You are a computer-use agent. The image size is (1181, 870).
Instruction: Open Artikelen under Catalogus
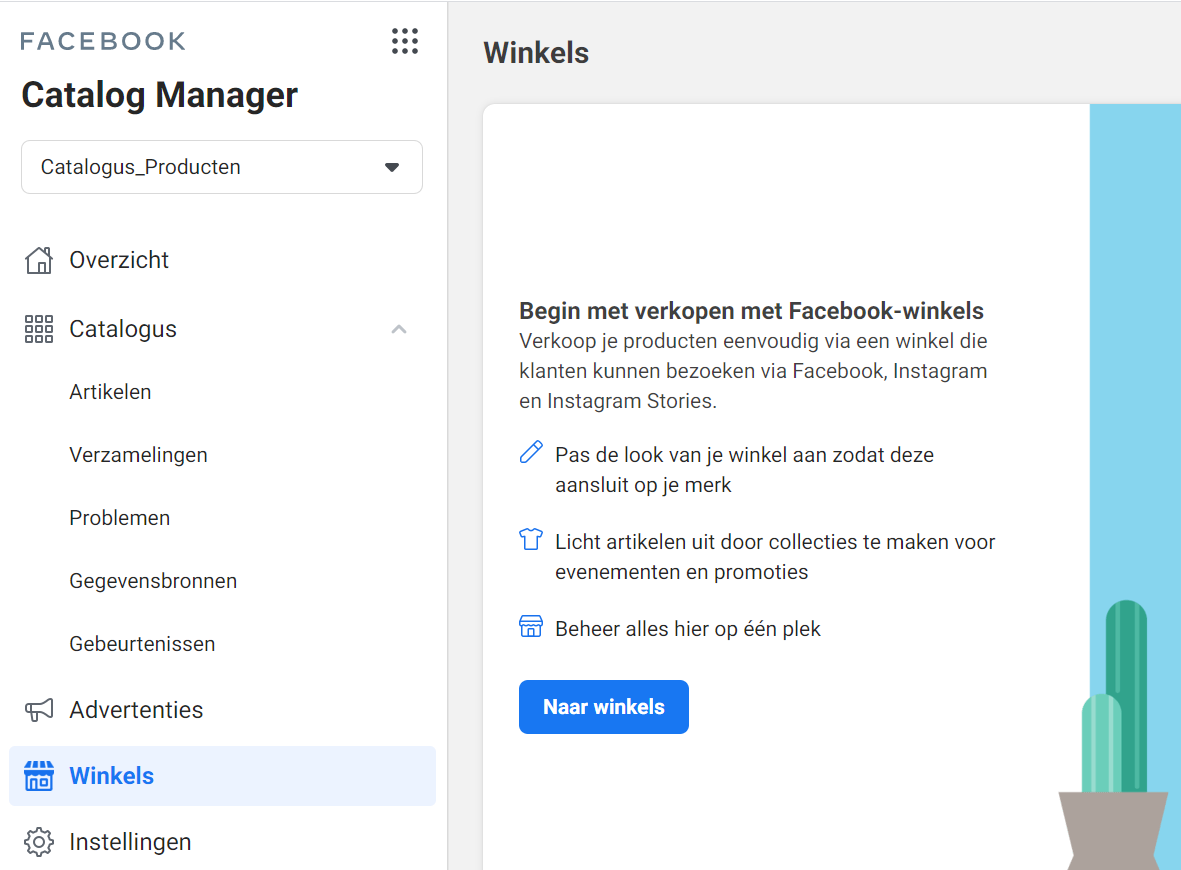110,392
